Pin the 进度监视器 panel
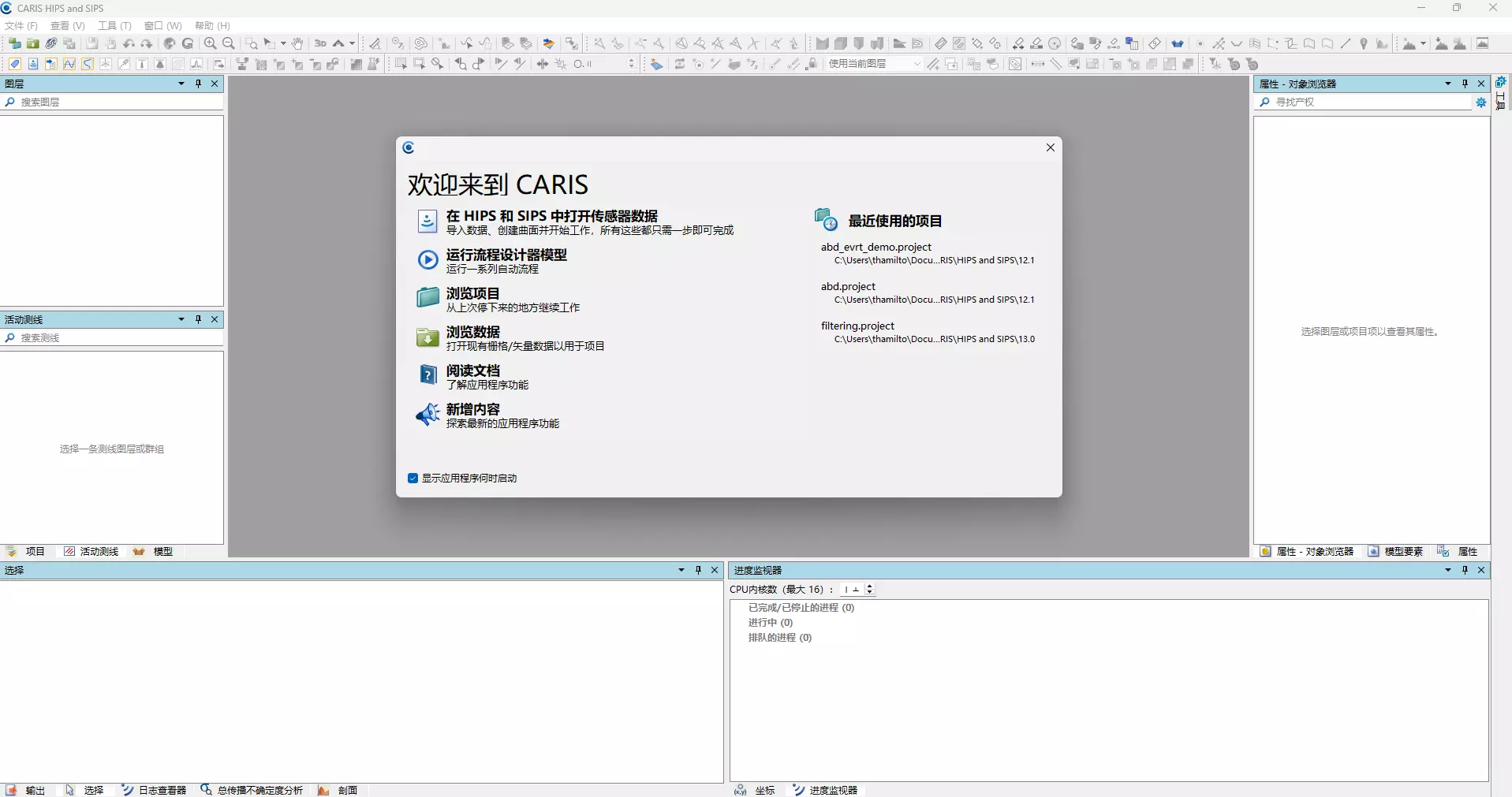This screenshot has height=797, width=1512. coord(1465,570)
